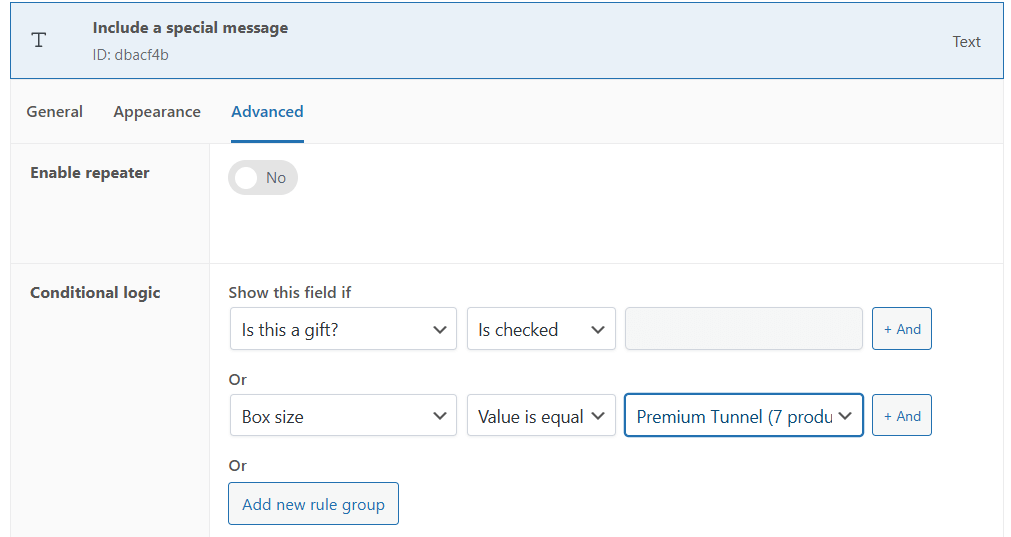The height and width of the screenshot is (537, 1011).
Task: Switch to the General tab
Action: 54,112
